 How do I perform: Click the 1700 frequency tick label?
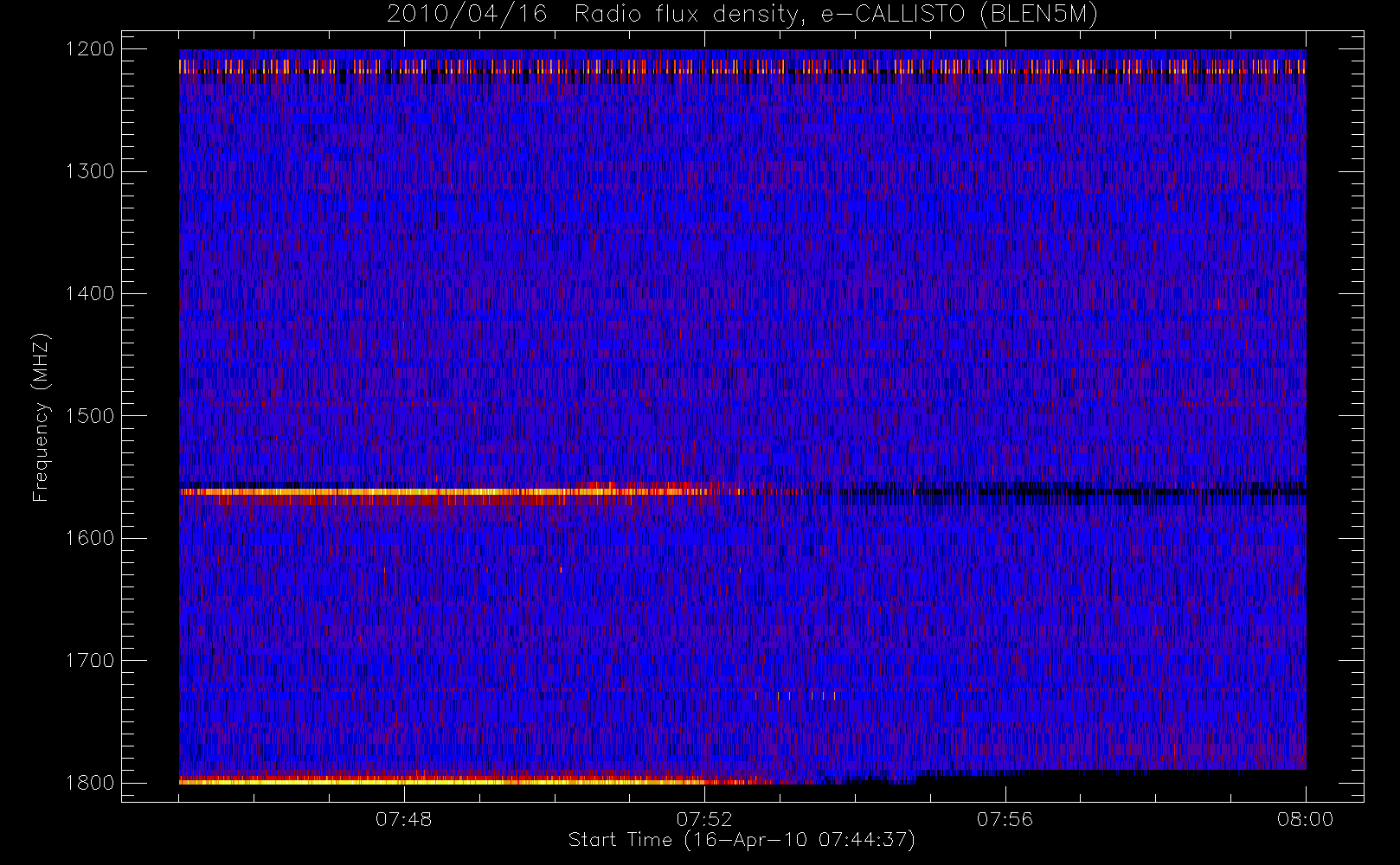point(90,660)
